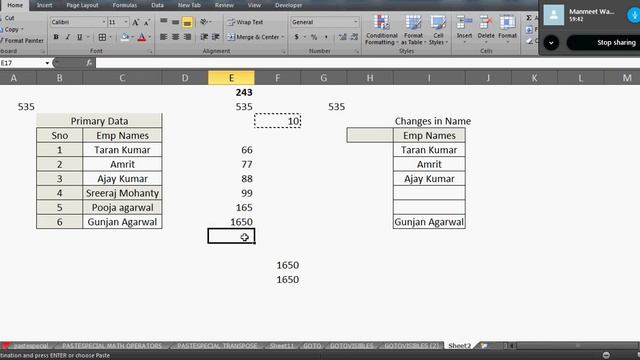Select cell containing Sreeraj Mohanty
This screenshot has width=640, height=360.
(x=122, y=193)
